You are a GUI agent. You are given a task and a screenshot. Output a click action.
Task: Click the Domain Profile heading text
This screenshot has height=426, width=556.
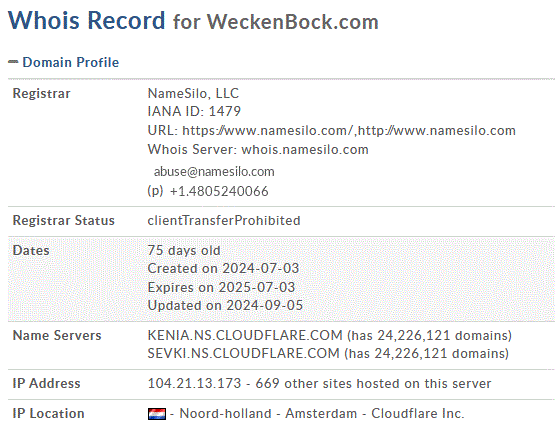pos(71,62)
